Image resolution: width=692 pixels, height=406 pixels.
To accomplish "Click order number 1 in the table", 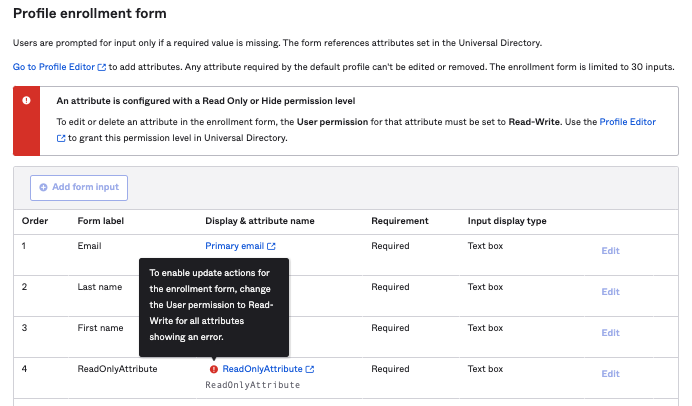I will pos(24,246).
